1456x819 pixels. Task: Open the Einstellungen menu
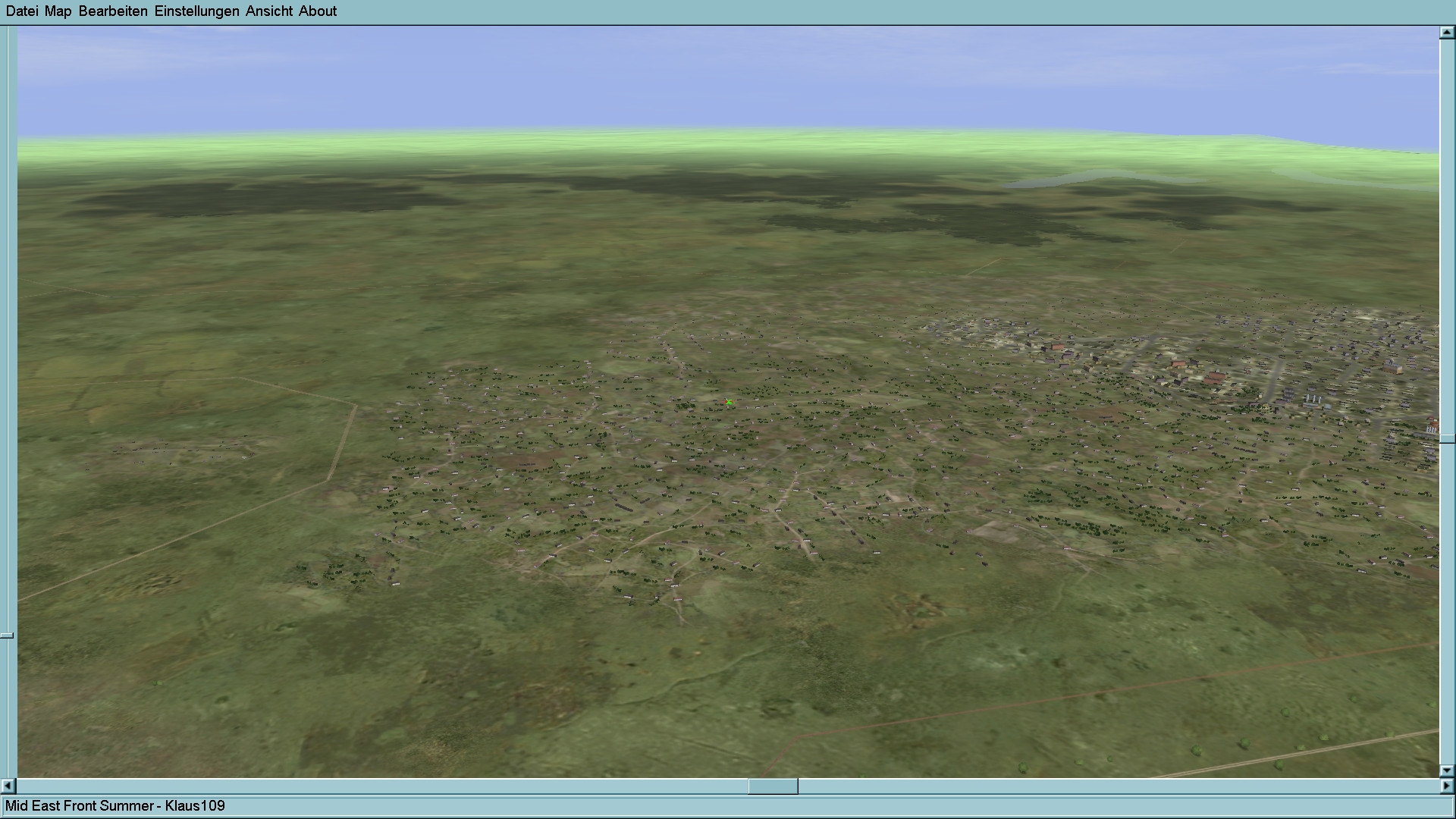click(x=196, y=11)
